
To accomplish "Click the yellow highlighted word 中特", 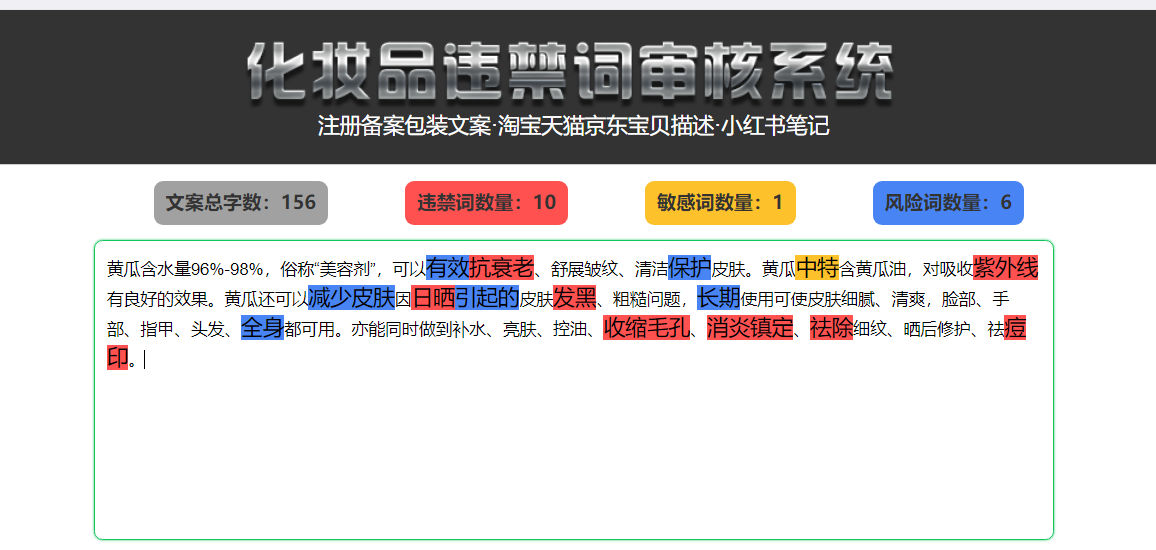I will pos(817,268).
